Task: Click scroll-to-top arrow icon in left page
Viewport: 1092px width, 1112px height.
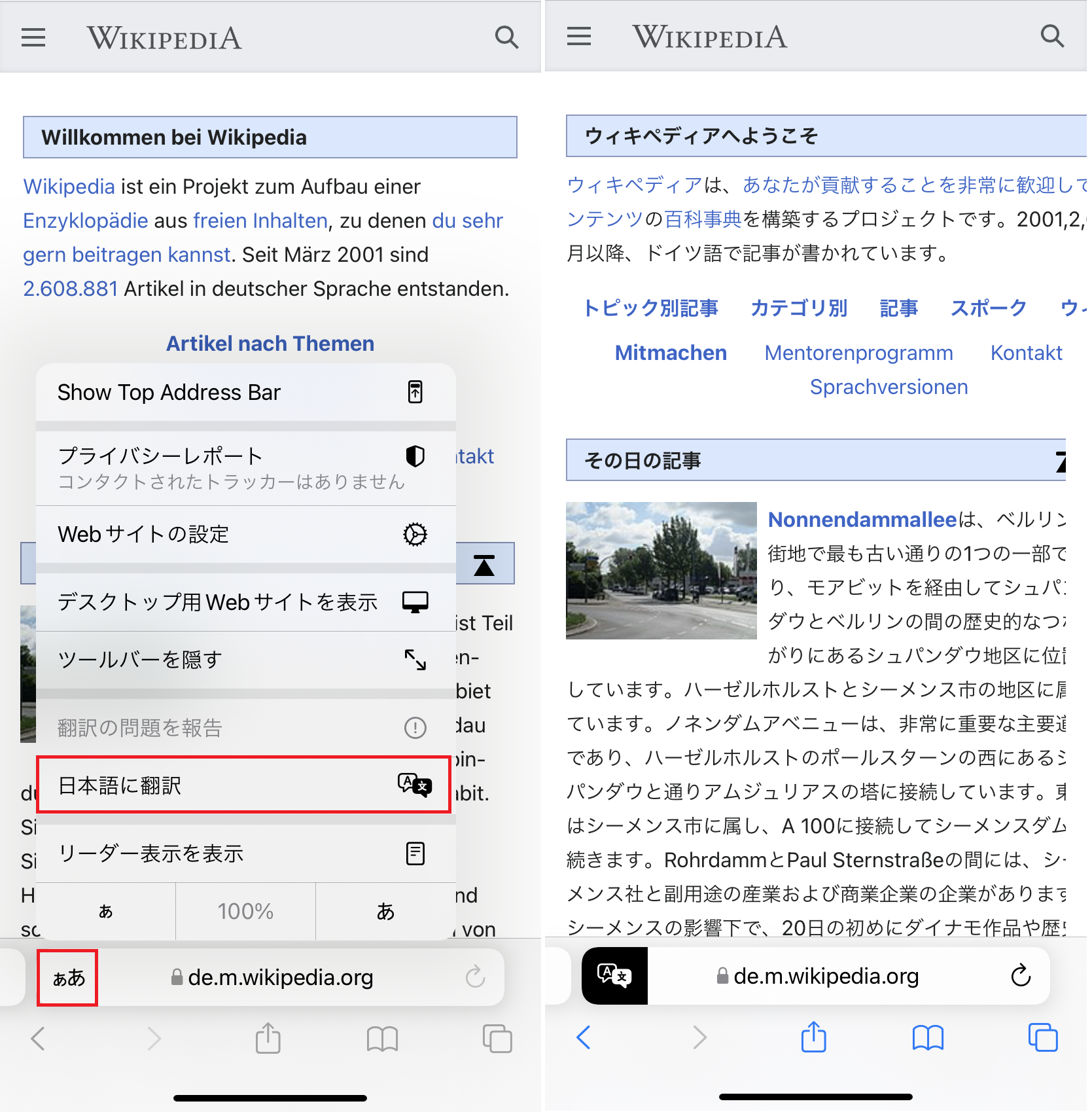Action: [484, 565]
